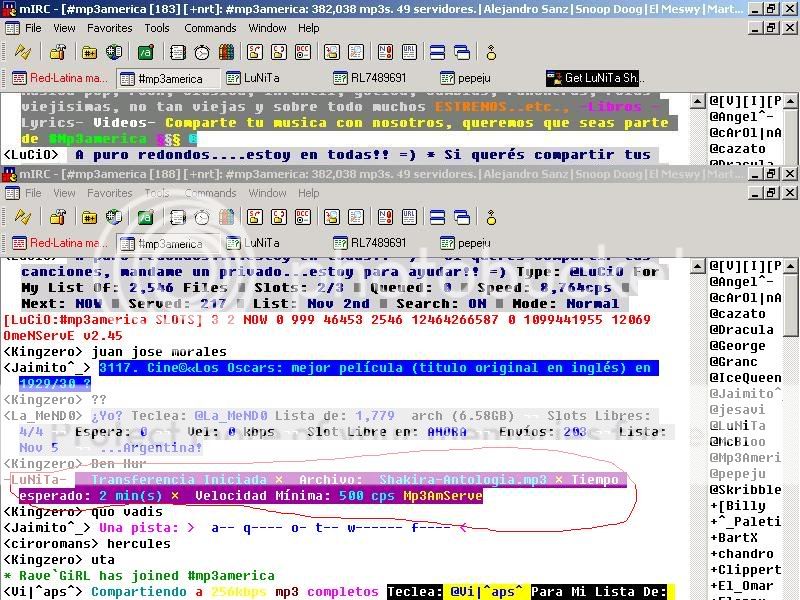Screen dimensions: 800x600
Task: Open Favorites globe icon in upper toolbar
Action: coord(114,52)
